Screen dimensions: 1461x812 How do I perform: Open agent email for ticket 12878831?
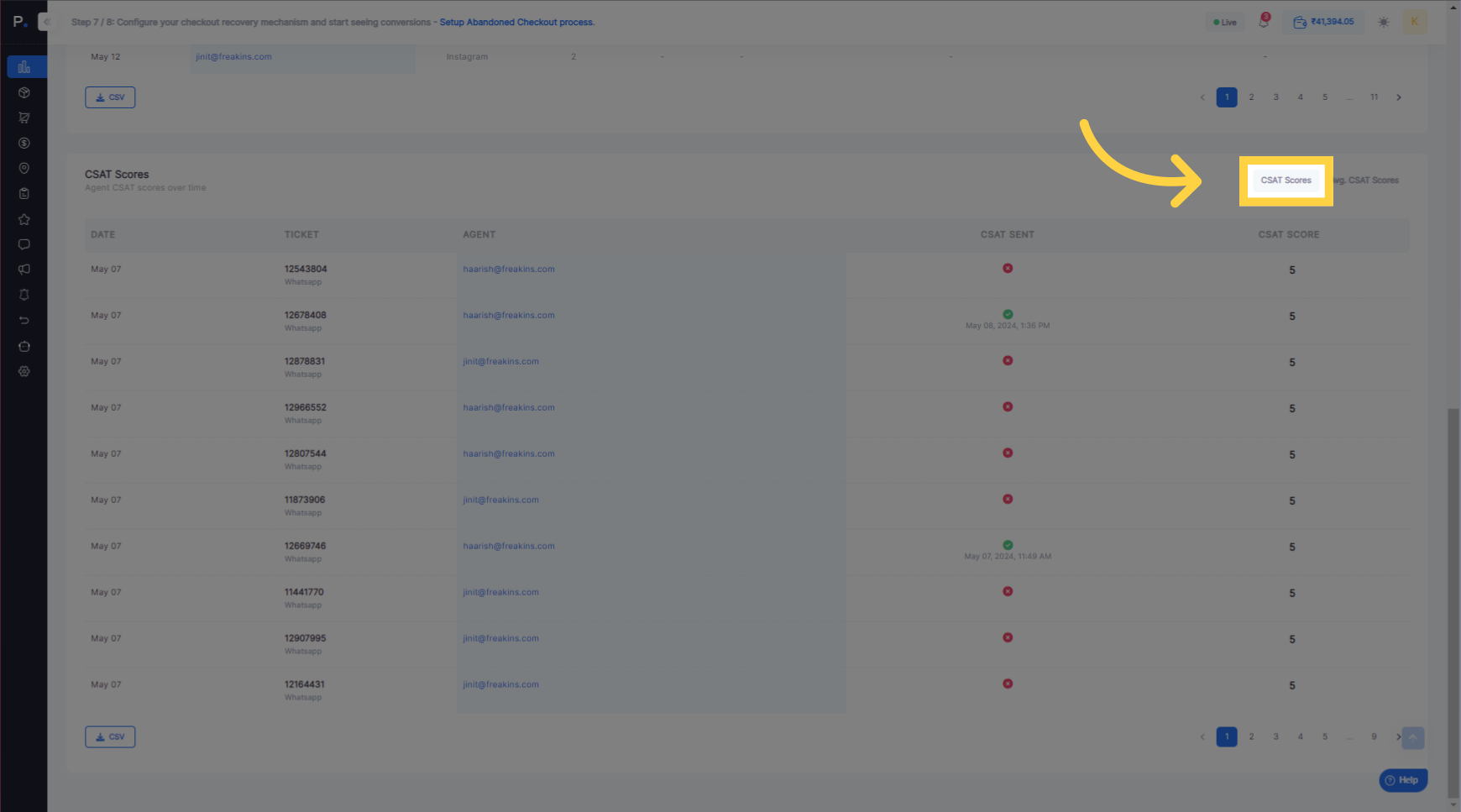pos(501,362)
